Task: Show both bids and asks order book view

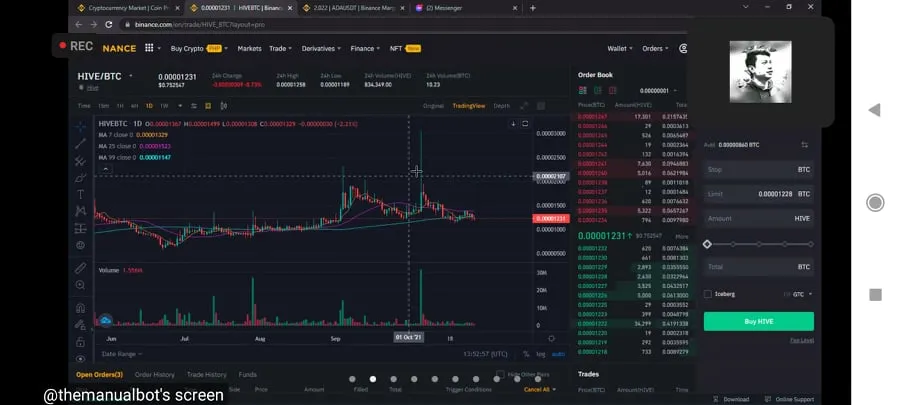Action: click(583, 91)
